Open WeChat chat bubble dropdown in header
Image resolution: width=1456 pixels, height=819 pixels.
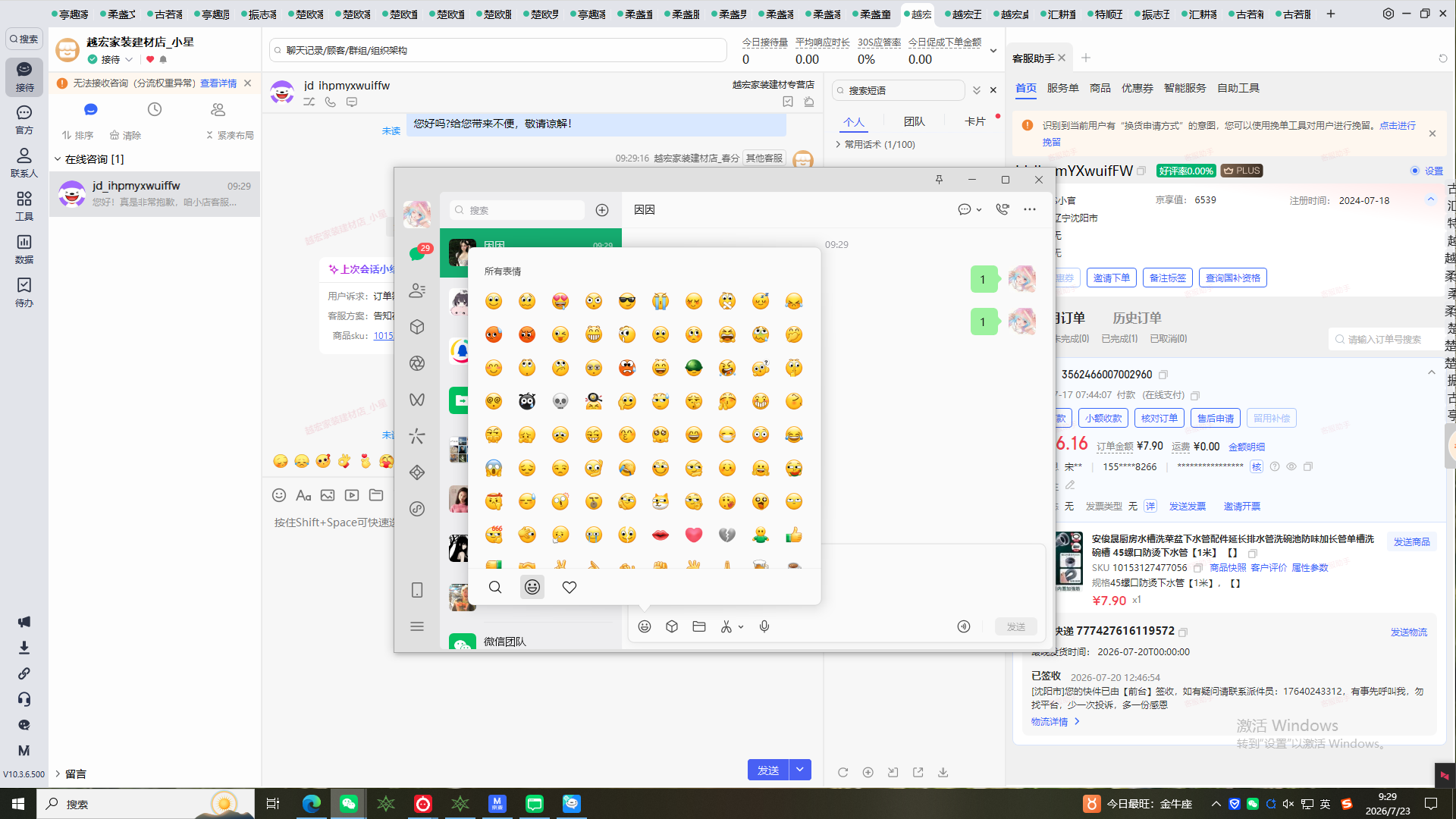click(x=970, y=209)
